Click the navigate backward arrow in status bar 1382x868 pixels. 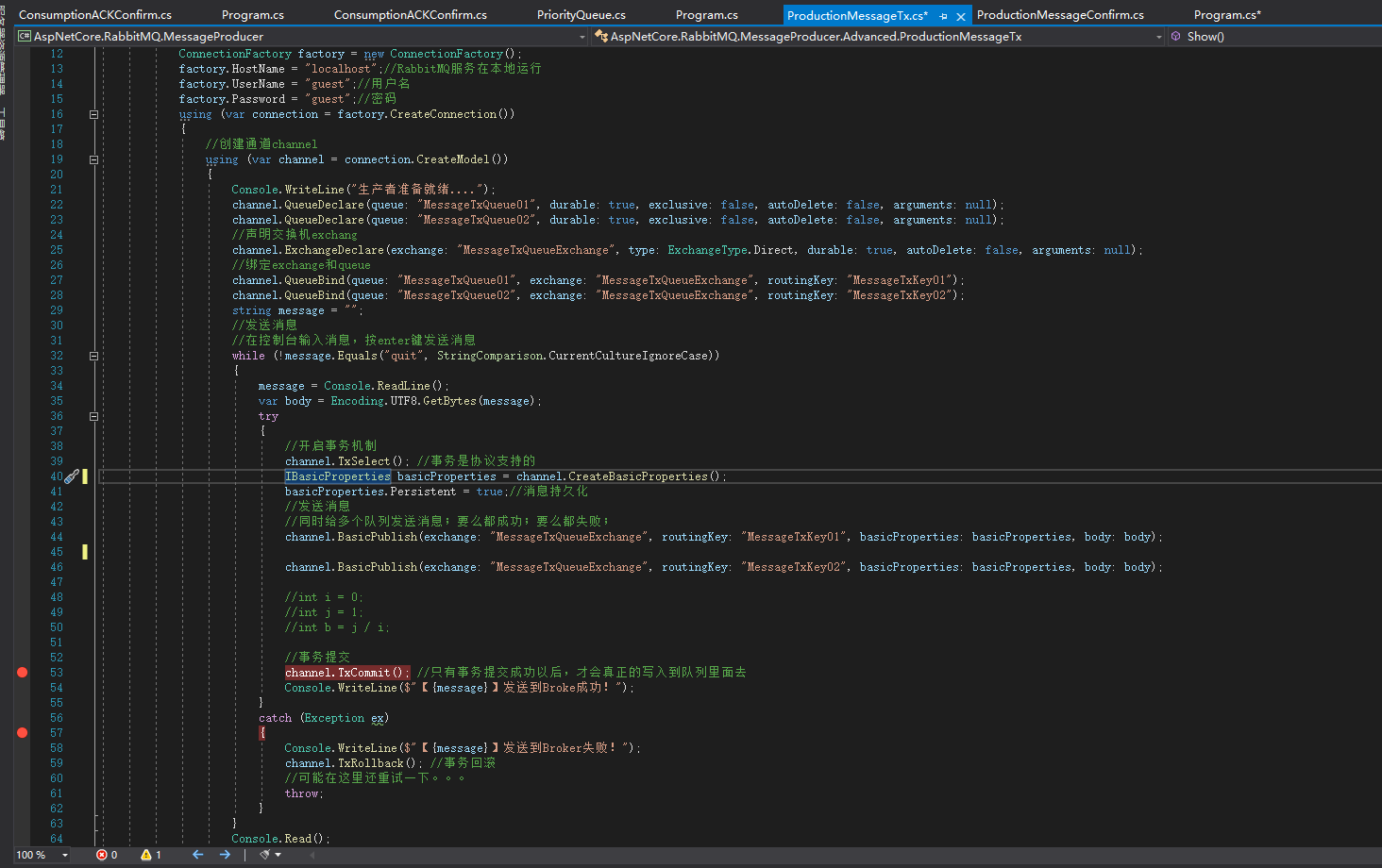[x=196, y=855]
